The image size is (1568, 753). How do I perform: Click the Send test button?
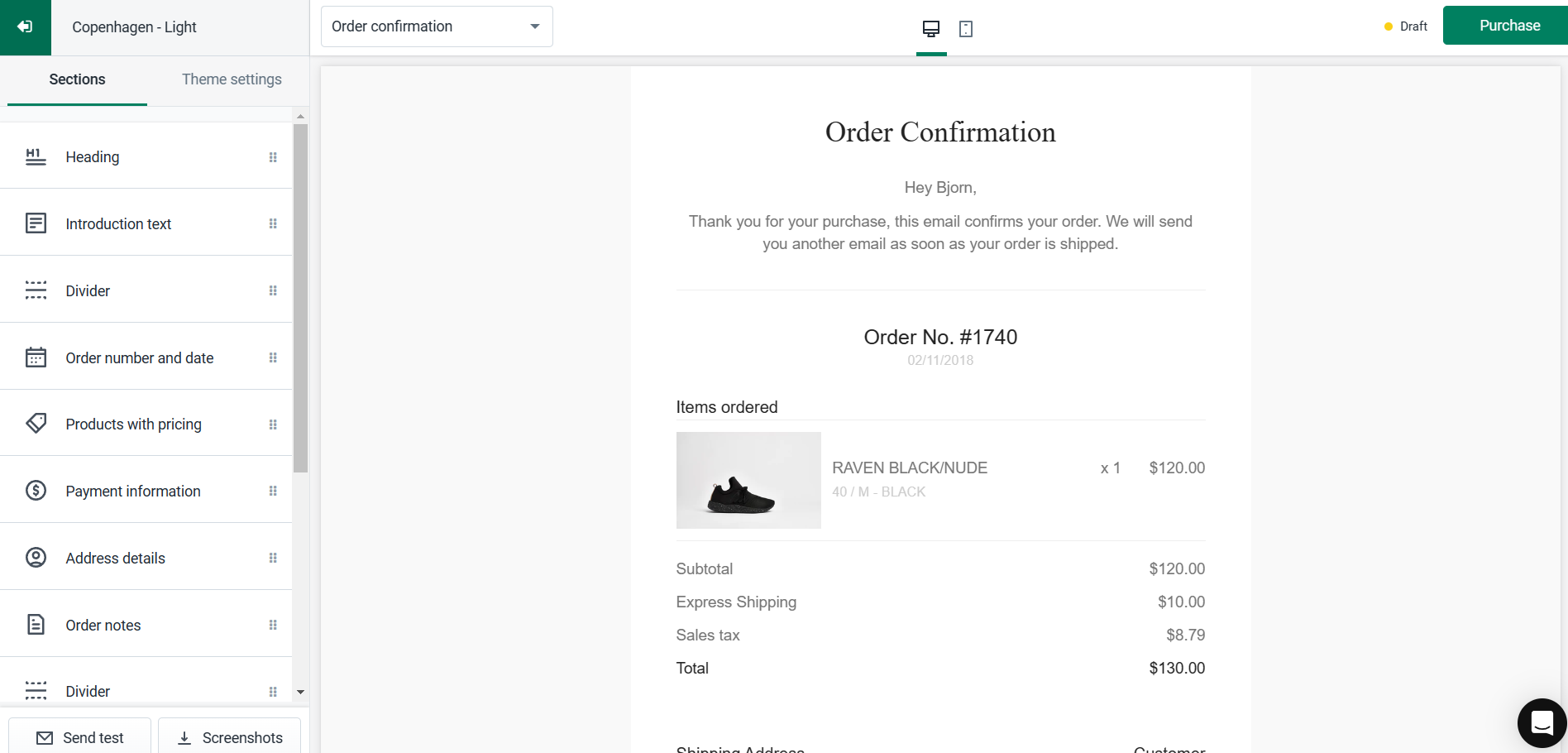point(79,737)
